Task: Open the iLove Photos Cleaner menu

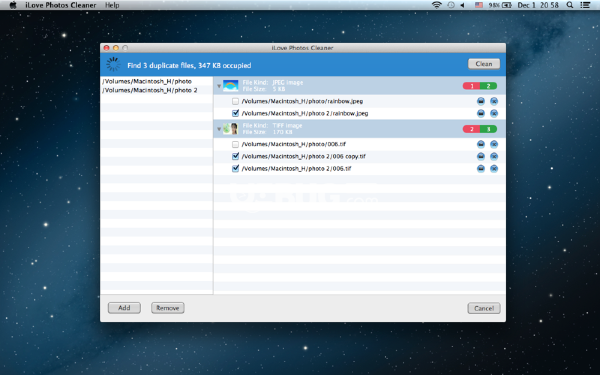Action: (x=61, y=5)
